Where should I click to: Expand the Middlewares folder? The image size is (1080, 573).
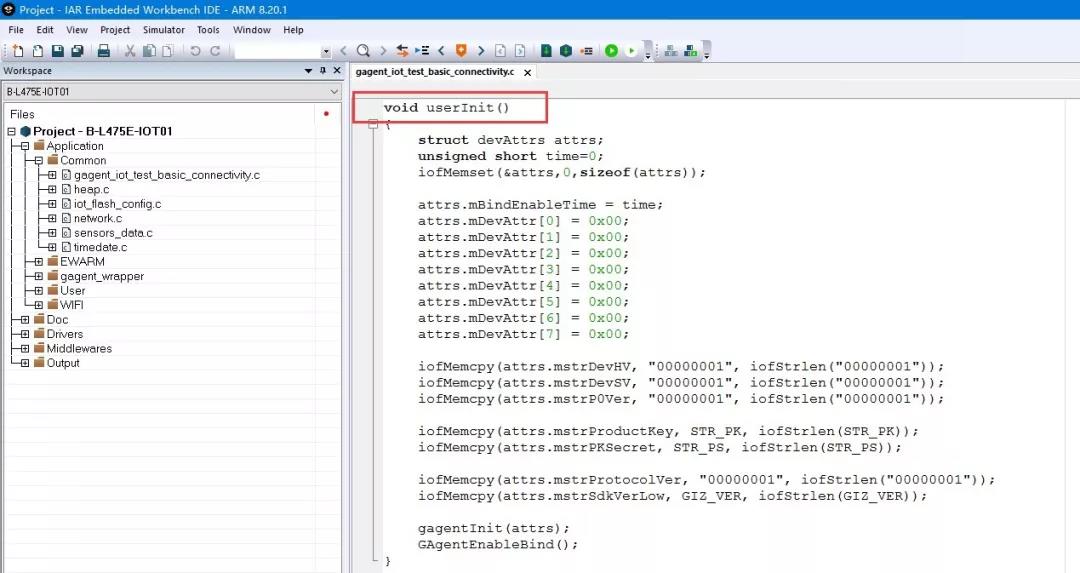coord(25,348)
